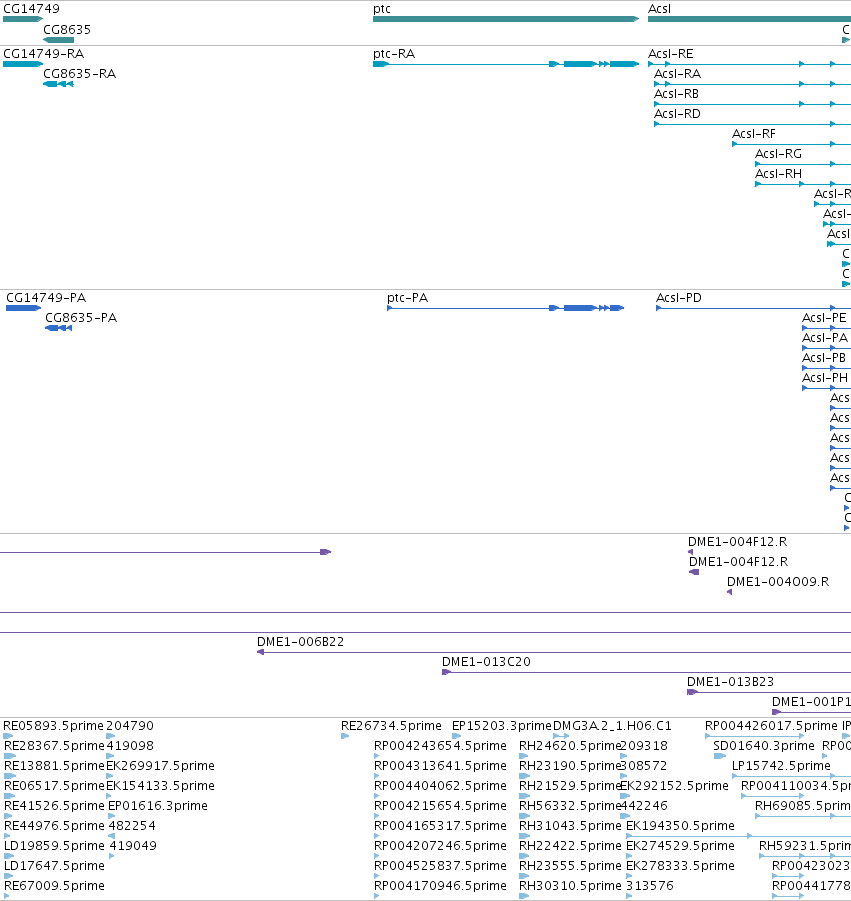851x901 pixels.
Task: Select the Acsl-PE protein label
Action: [x=824, y=318]
